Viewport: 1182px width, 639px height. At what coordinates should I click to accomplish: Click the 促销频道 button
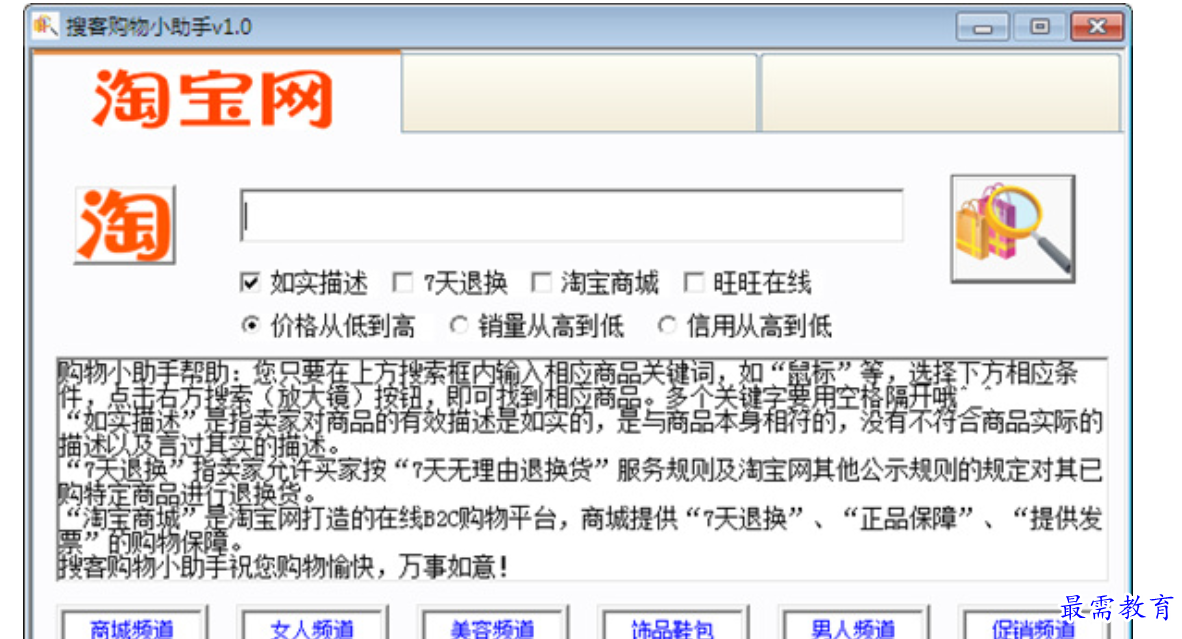point(1033,624)
